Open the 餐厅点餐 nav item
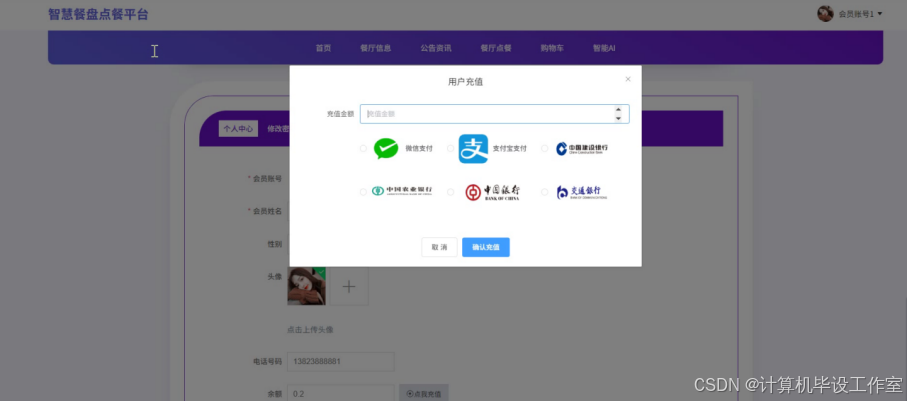907x401 pixels. (x=496, y=48)
